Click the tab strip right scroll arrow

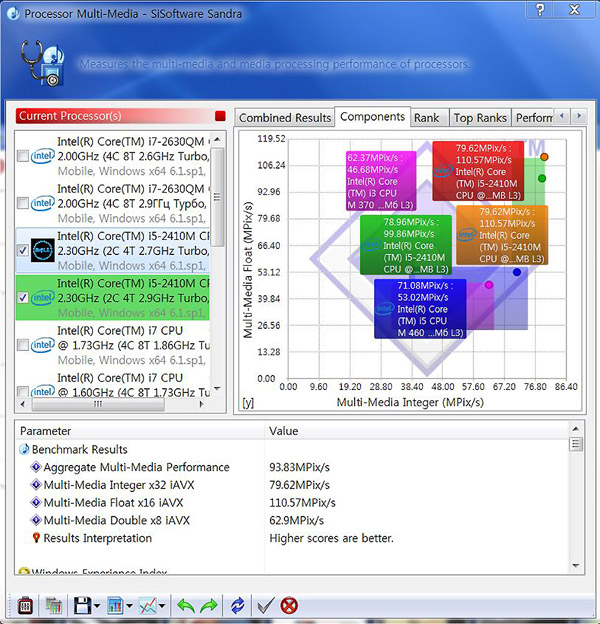point(579,116)
